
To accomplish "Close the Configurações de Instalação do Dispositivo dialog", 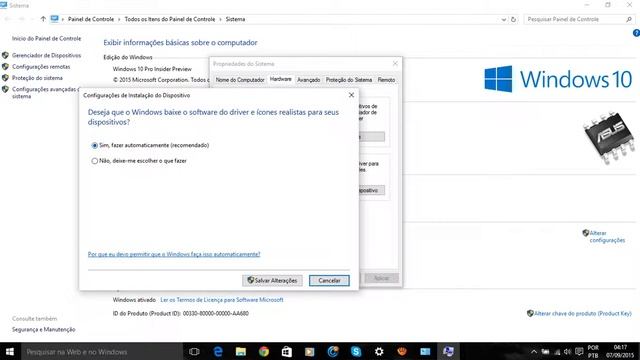I will coord(351,95).
